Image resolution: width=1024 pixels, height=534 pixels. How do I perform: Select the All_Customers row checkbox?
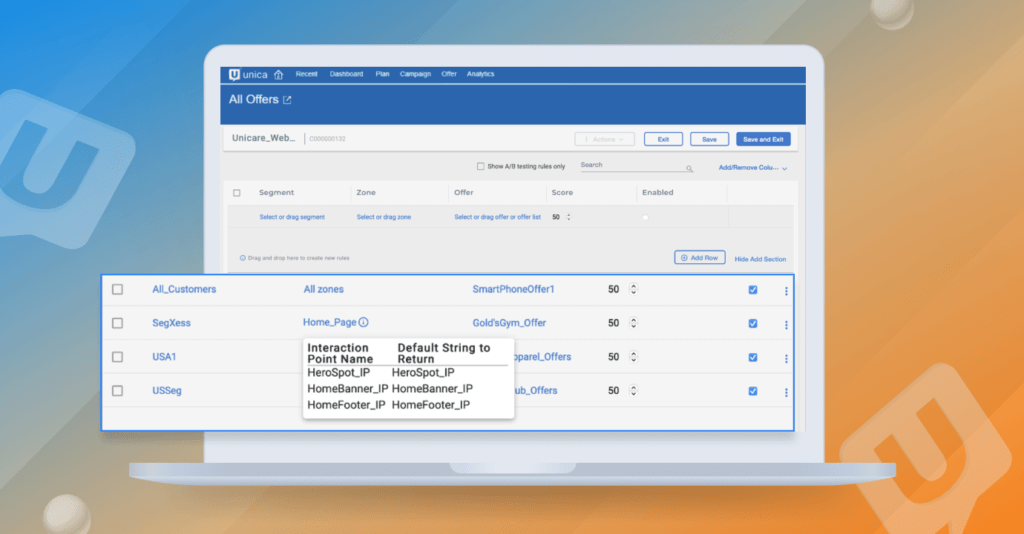click(x=117, y=290)
